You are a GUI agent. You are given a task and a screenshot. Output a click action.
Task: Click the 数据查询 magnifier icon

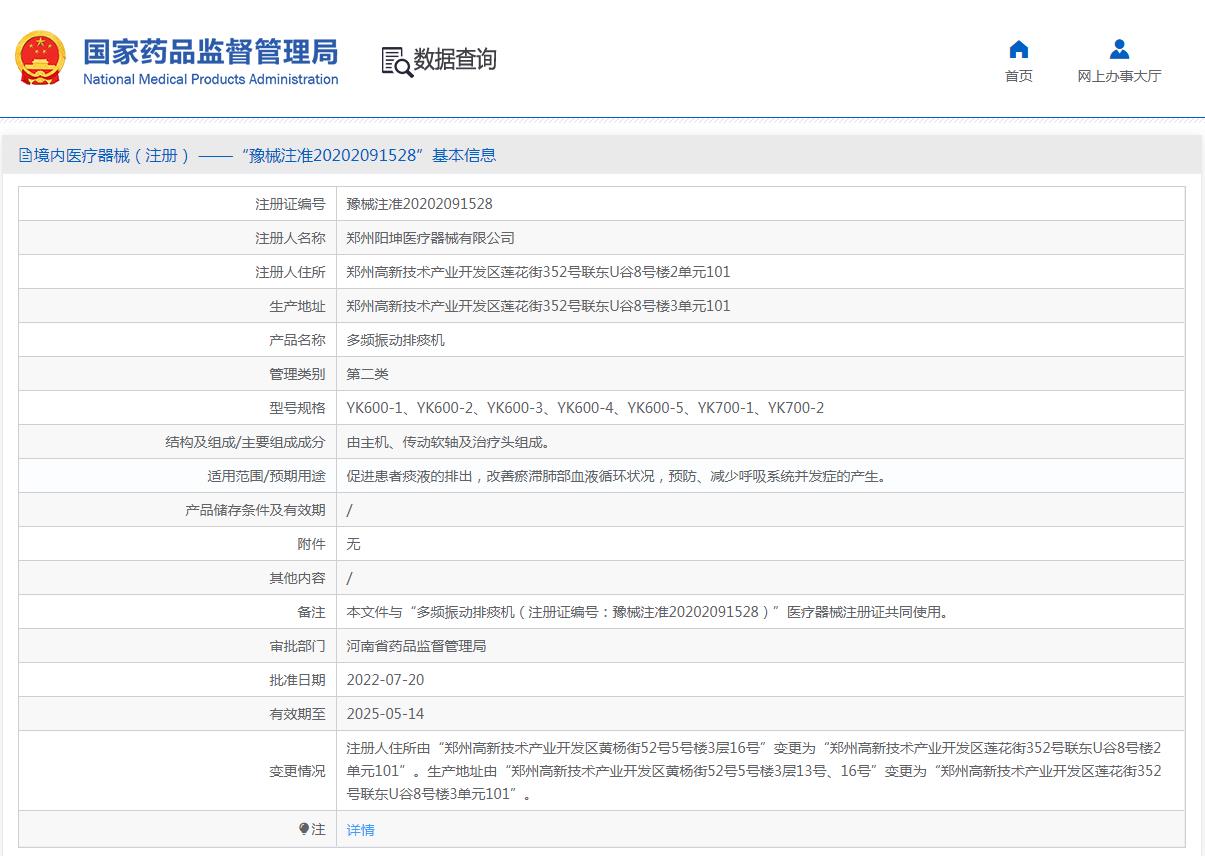click(x=396, y=61)
